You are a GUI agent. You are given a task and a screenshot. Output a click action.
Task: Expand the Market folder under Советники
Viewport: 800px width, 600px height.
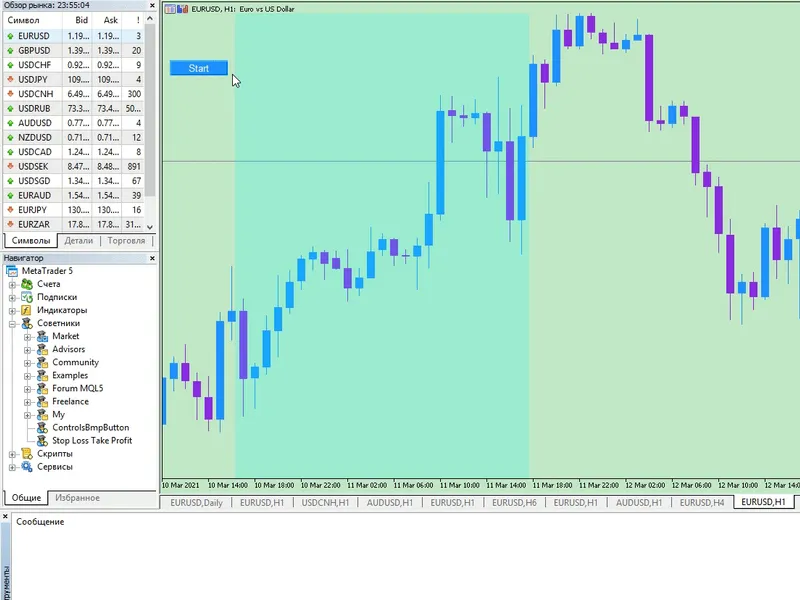point(28,337)
